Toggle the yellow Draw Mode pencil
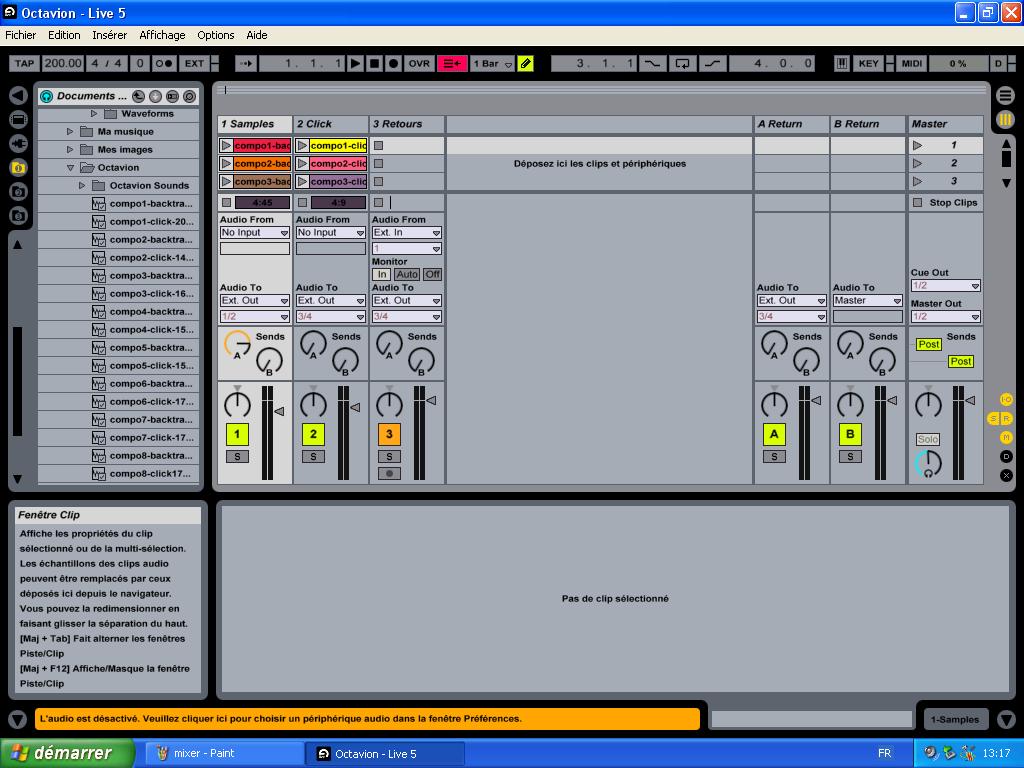The height and width of the screenshot is (768, 1024). click(x=525, y=63)
